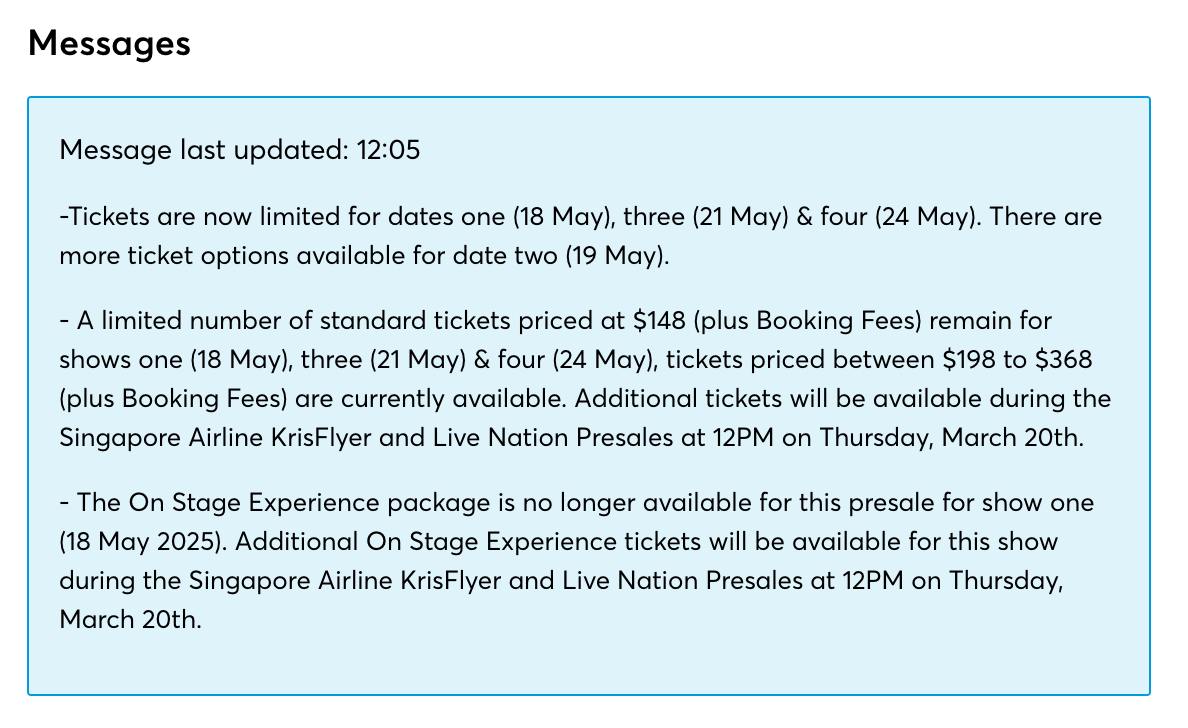
Task: Click the Messages heading
Action: tap(109, 43)
